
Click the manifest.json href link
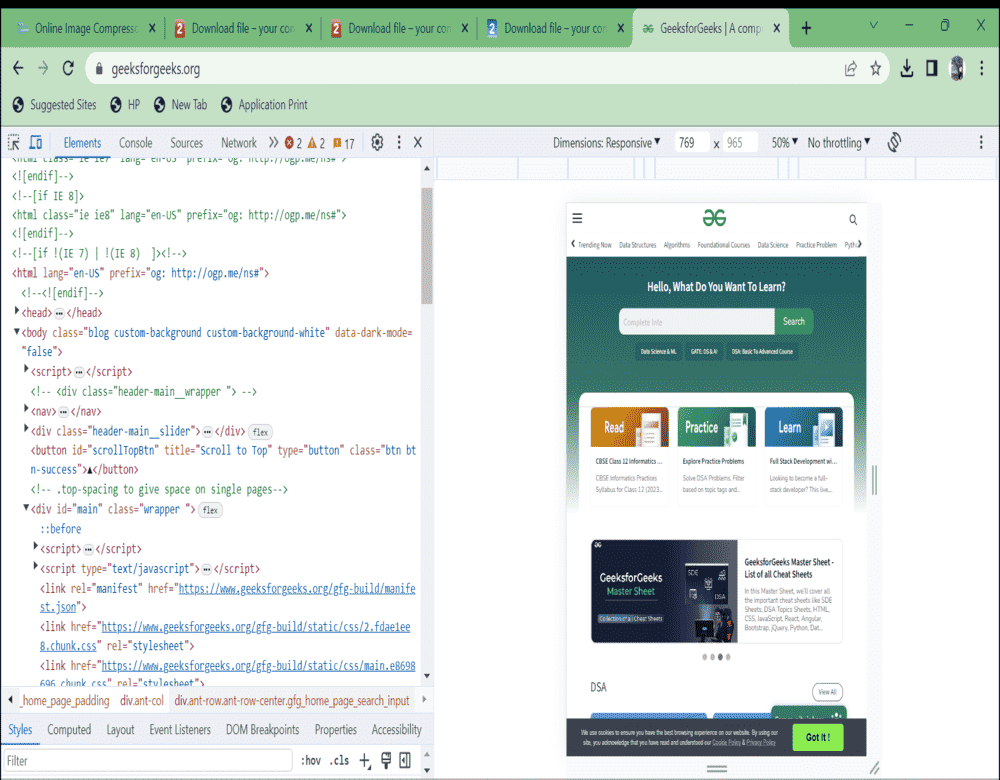(296, 589)
